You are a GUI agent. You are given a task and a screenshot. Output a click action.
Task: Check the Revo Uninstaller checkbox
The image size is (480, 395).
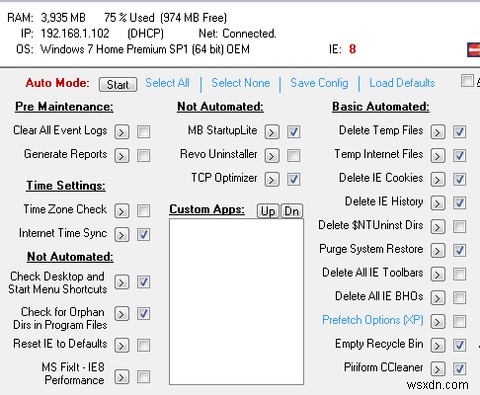pyautogui.click(x=294, y=155)
